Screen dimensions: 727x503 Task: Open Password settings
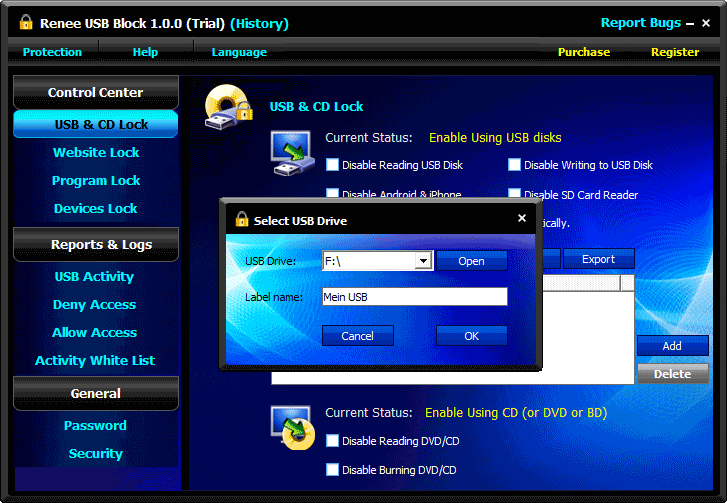(95, 426)
